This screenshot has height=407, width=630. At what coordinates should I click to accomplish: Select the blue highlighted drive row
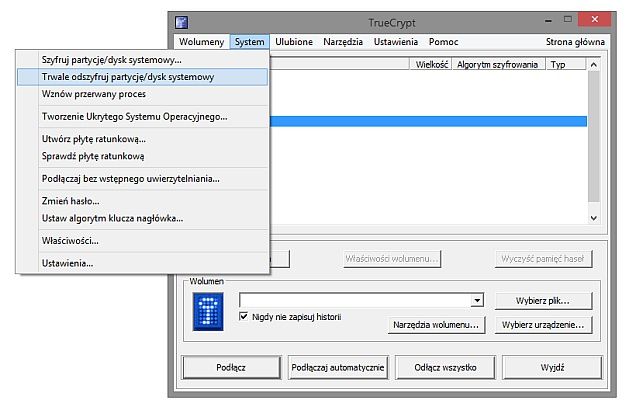click(428, 121)
